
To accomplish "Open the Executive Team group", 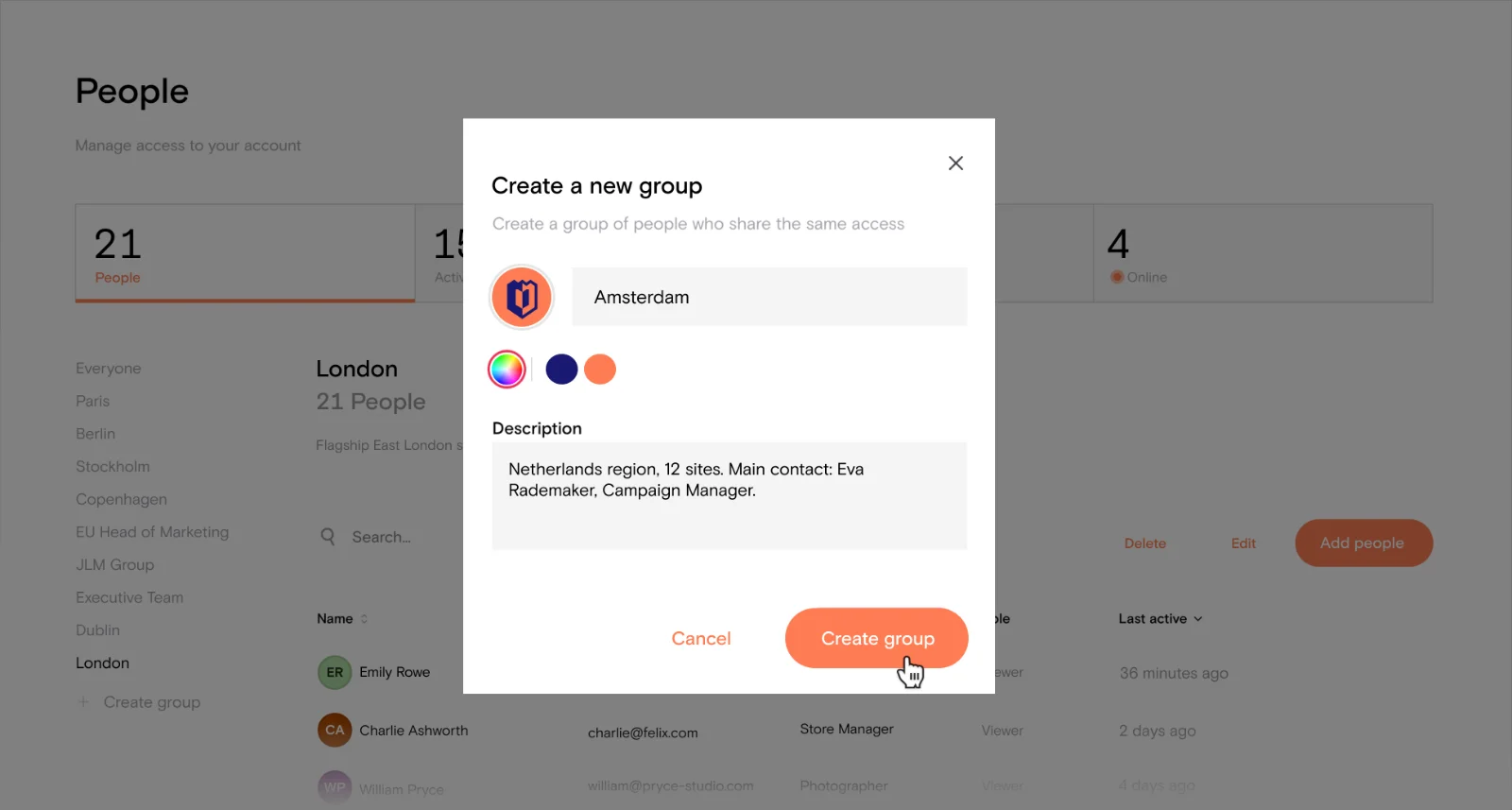I will point(129,597).
